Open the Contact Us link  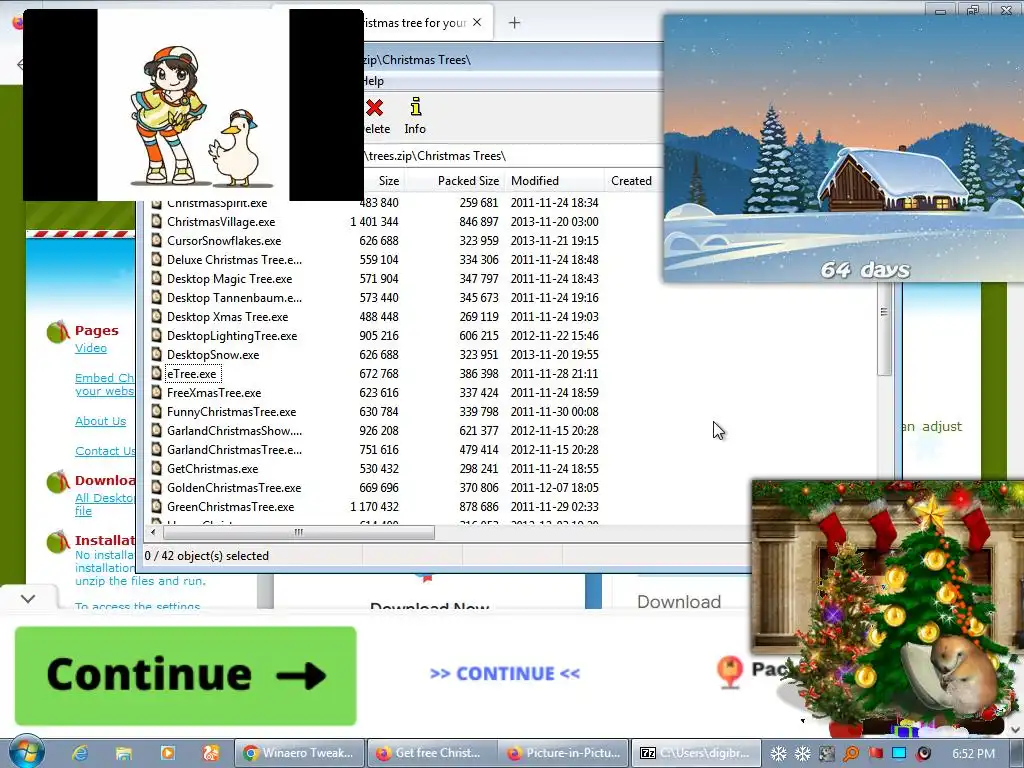[105, 451]
